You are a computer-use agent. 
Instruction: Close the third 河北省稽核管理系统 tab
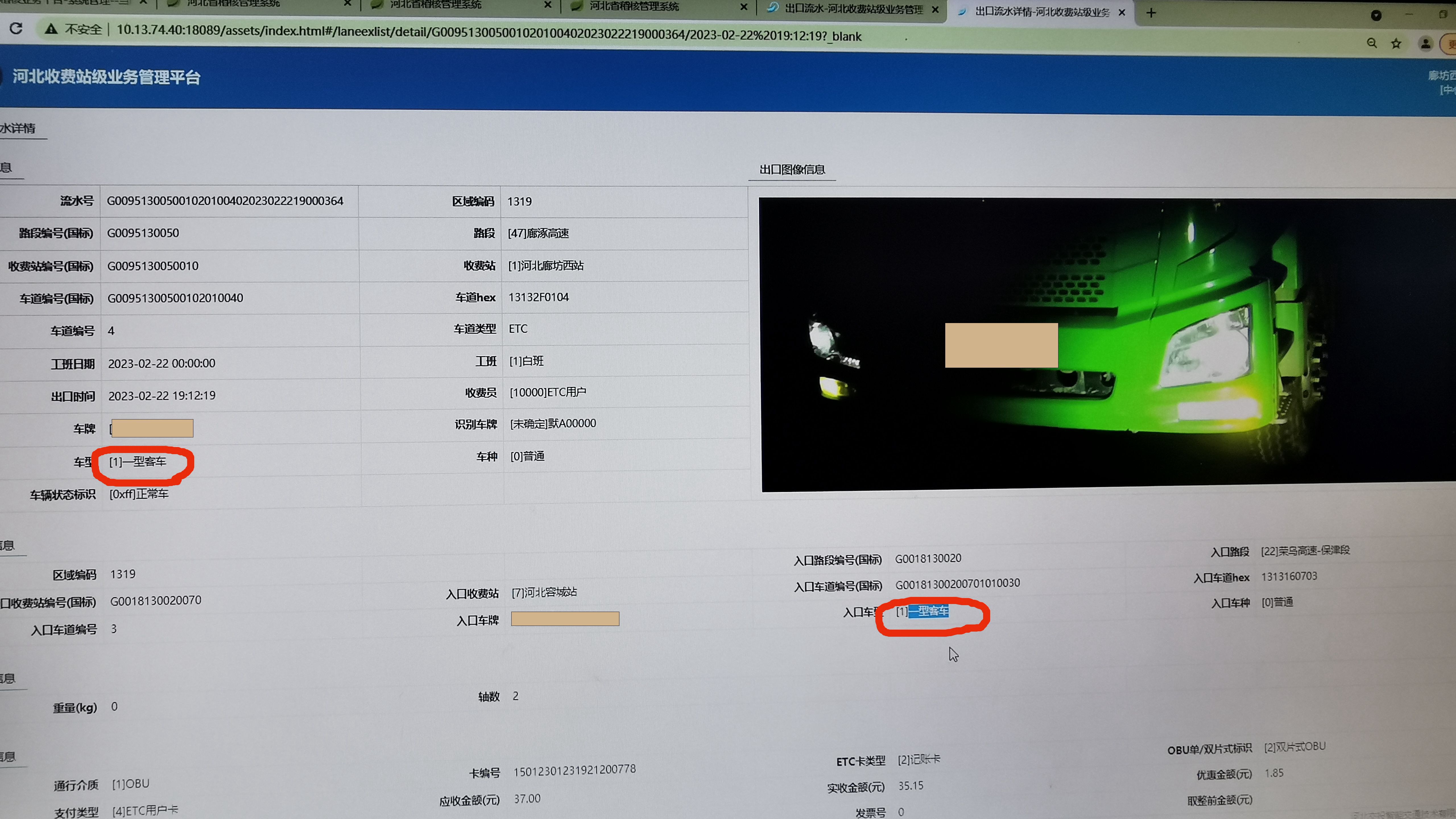click(744, 7)
